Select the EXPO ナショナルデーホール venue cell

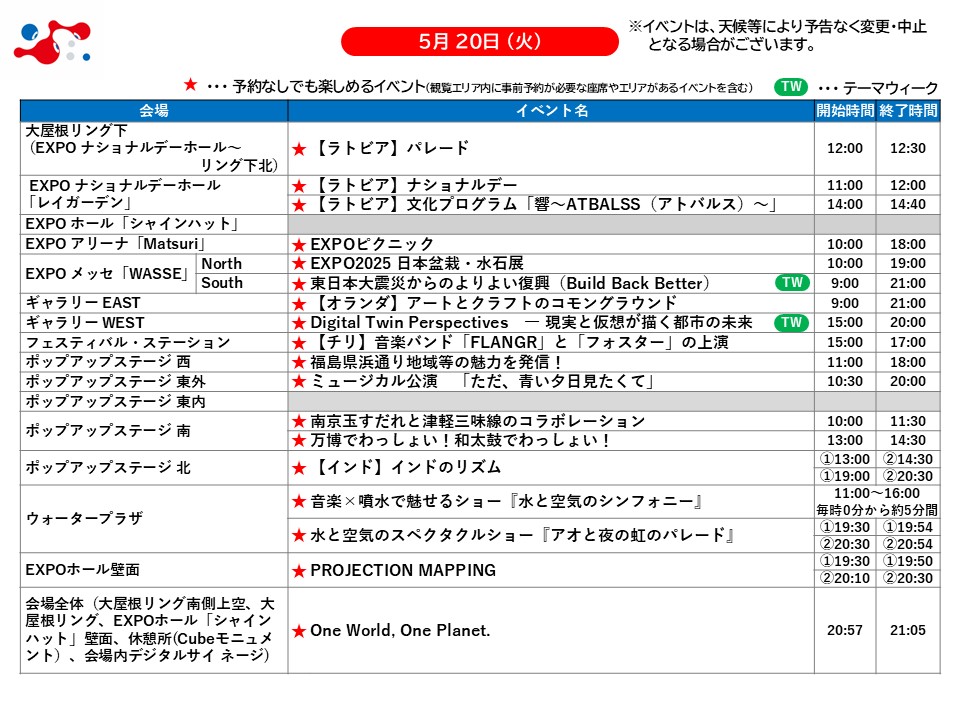tap(154, 195)
